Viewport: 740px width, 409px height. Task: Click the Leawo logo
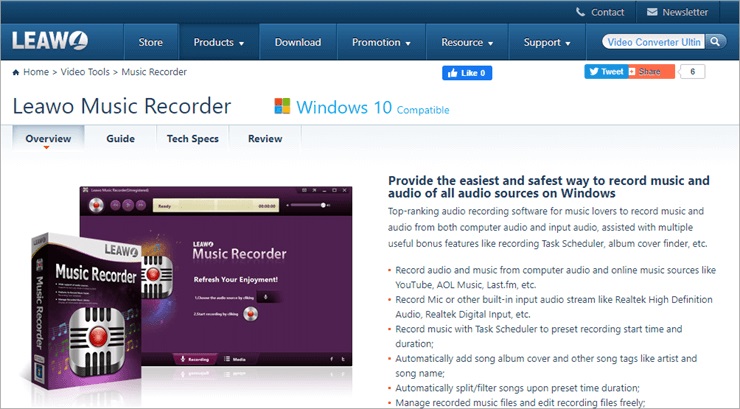(50, 41)
